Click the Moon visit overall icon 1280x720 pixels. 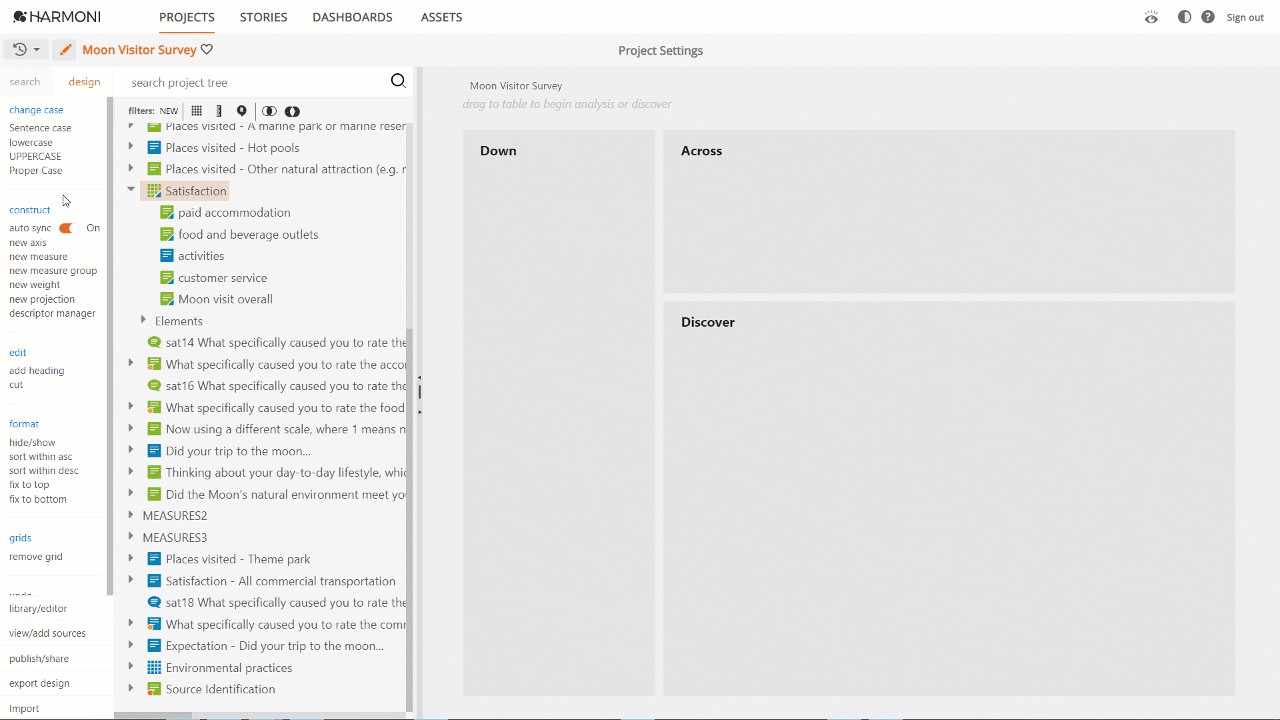coord(168,299)
